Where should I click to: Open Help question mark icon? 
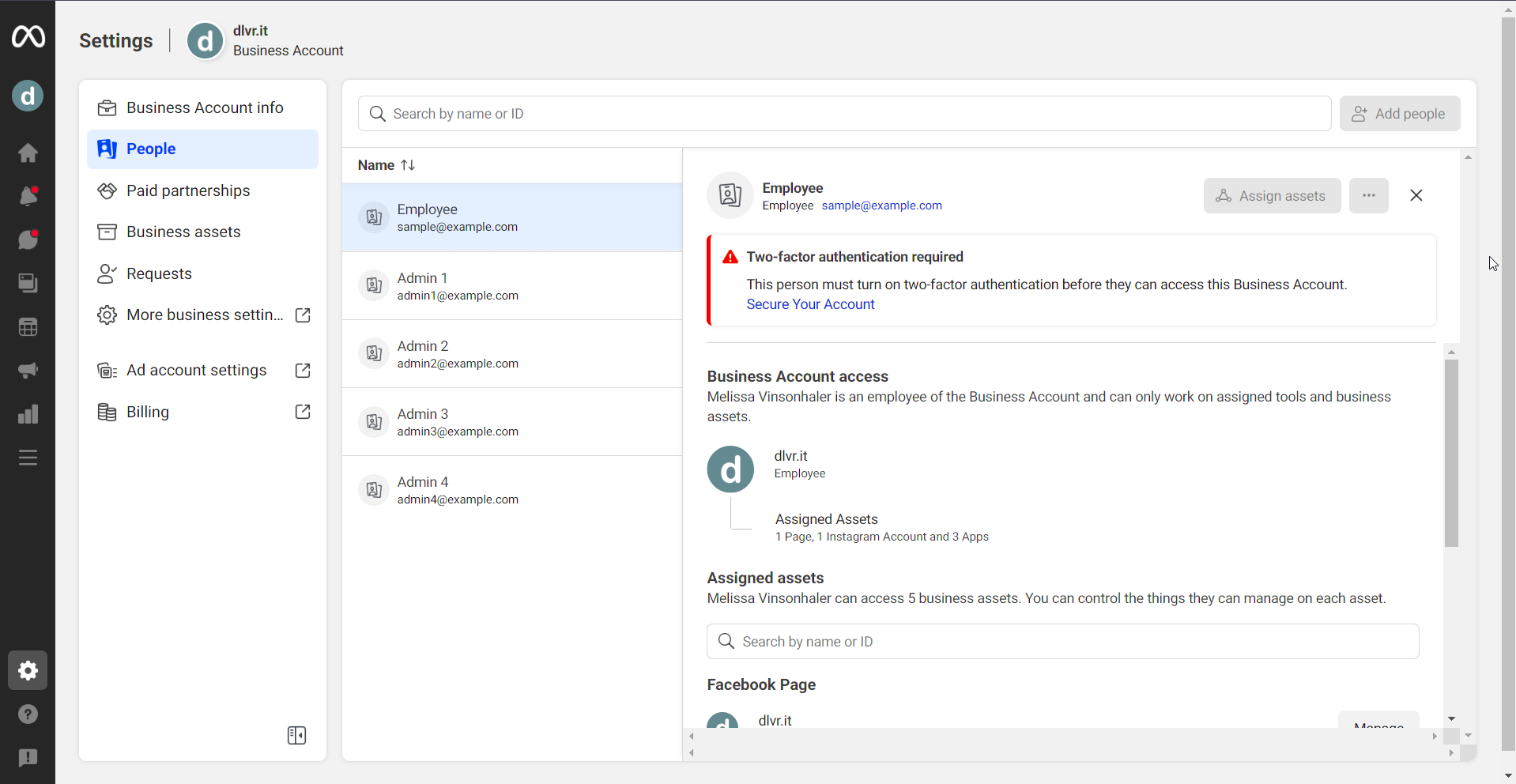tap(28, 714)
